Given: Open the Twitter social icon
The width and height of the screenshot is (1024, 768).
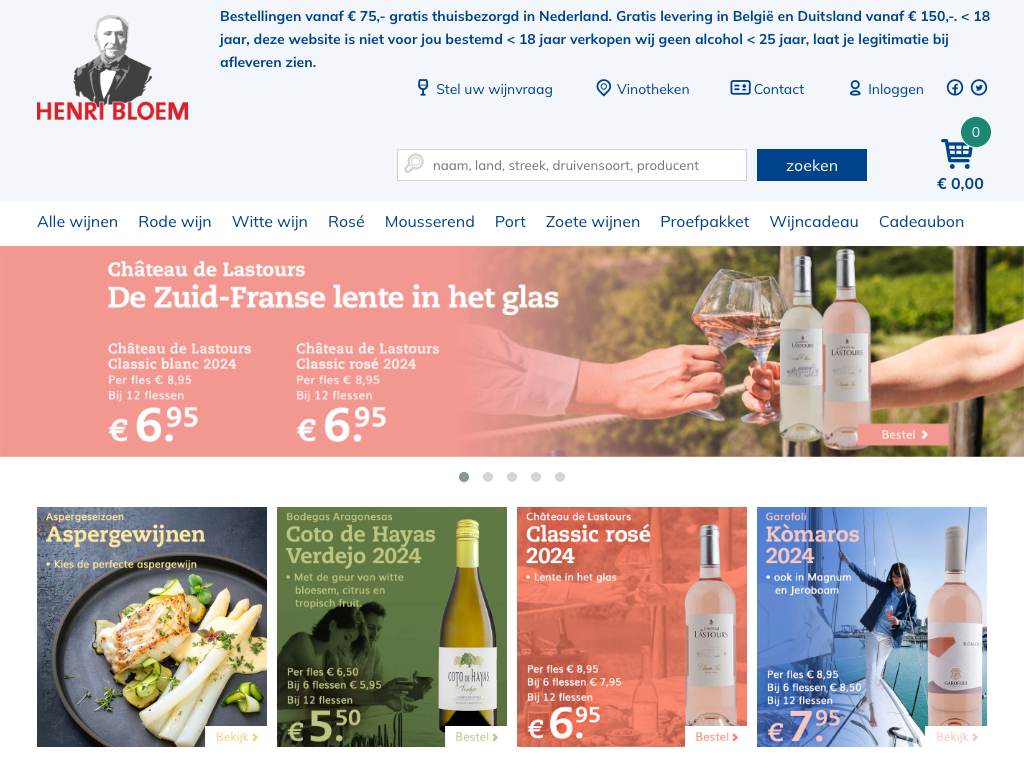Looking at the screenshot, I should (x=978, y=88).
